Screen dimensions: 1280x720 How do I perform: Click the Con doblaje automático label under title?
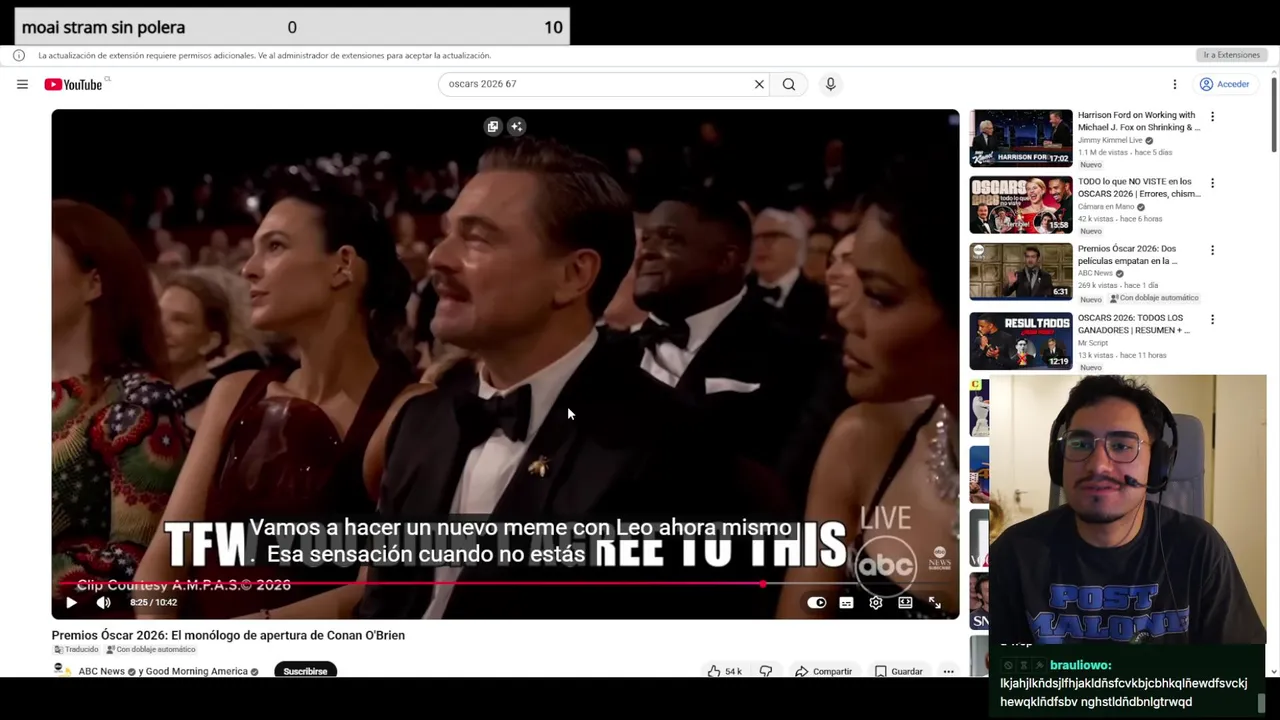(151, 649)
